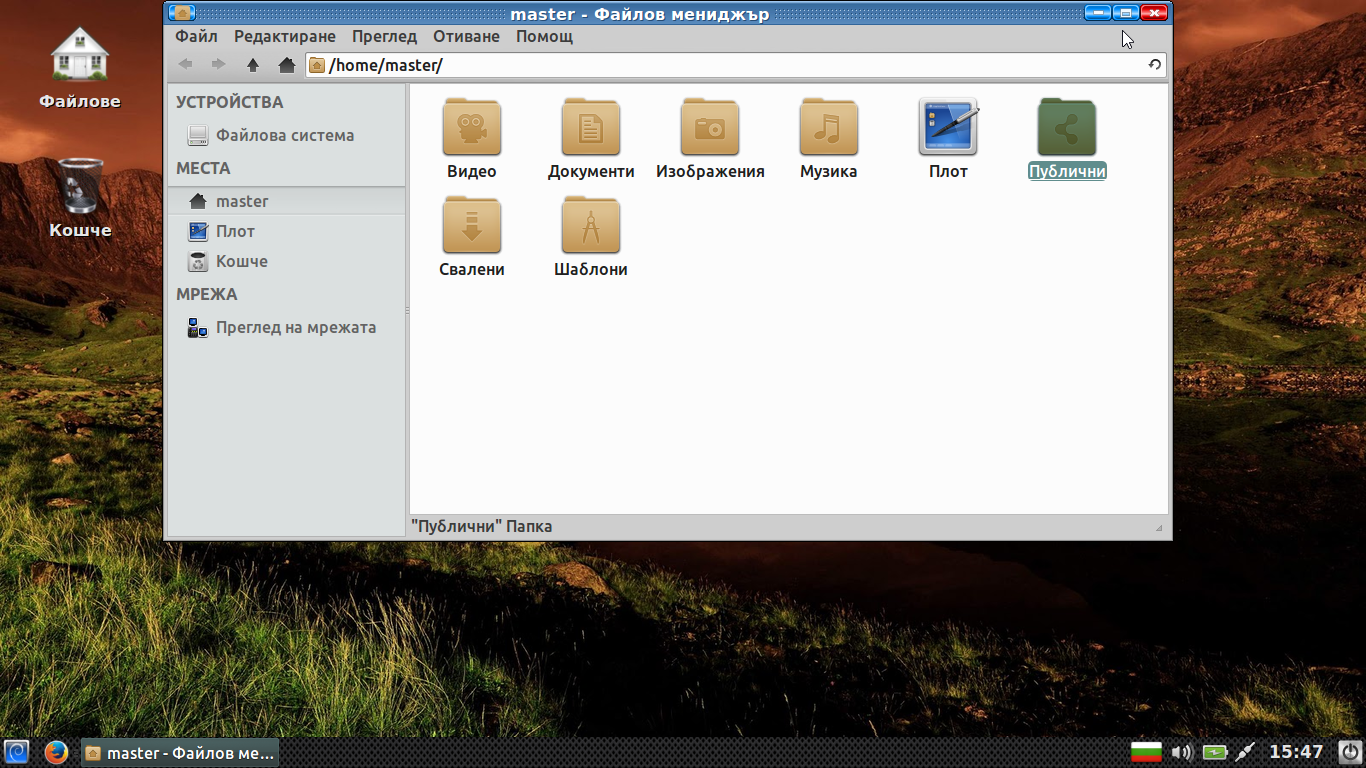The image size is (1366, 768).
Task: Click the Публични shared folder icon
Action: 1067,127
